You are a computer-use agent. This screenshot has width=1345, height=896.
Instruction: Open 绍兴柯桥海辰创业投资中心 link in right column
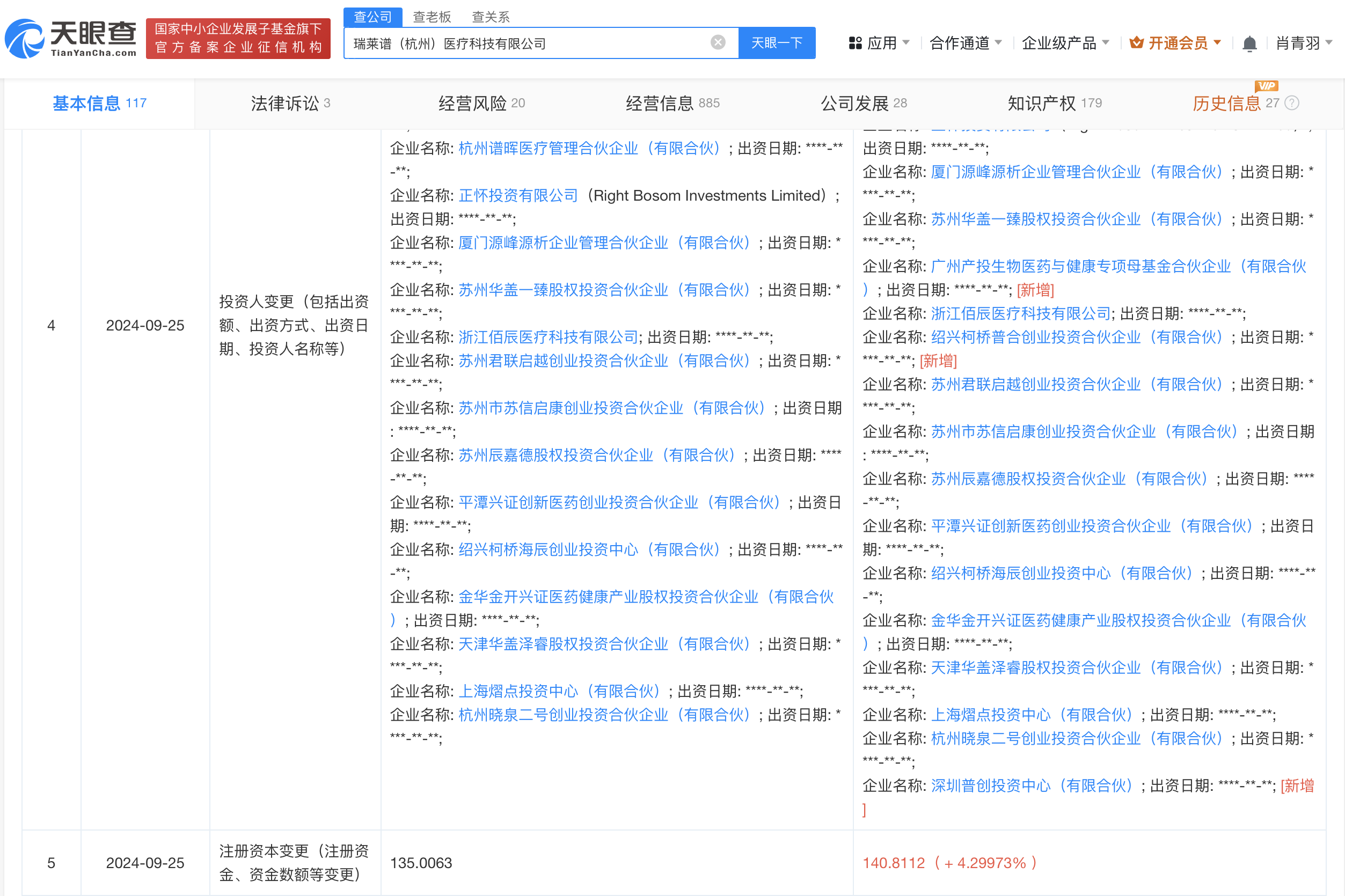point(1062,573)
